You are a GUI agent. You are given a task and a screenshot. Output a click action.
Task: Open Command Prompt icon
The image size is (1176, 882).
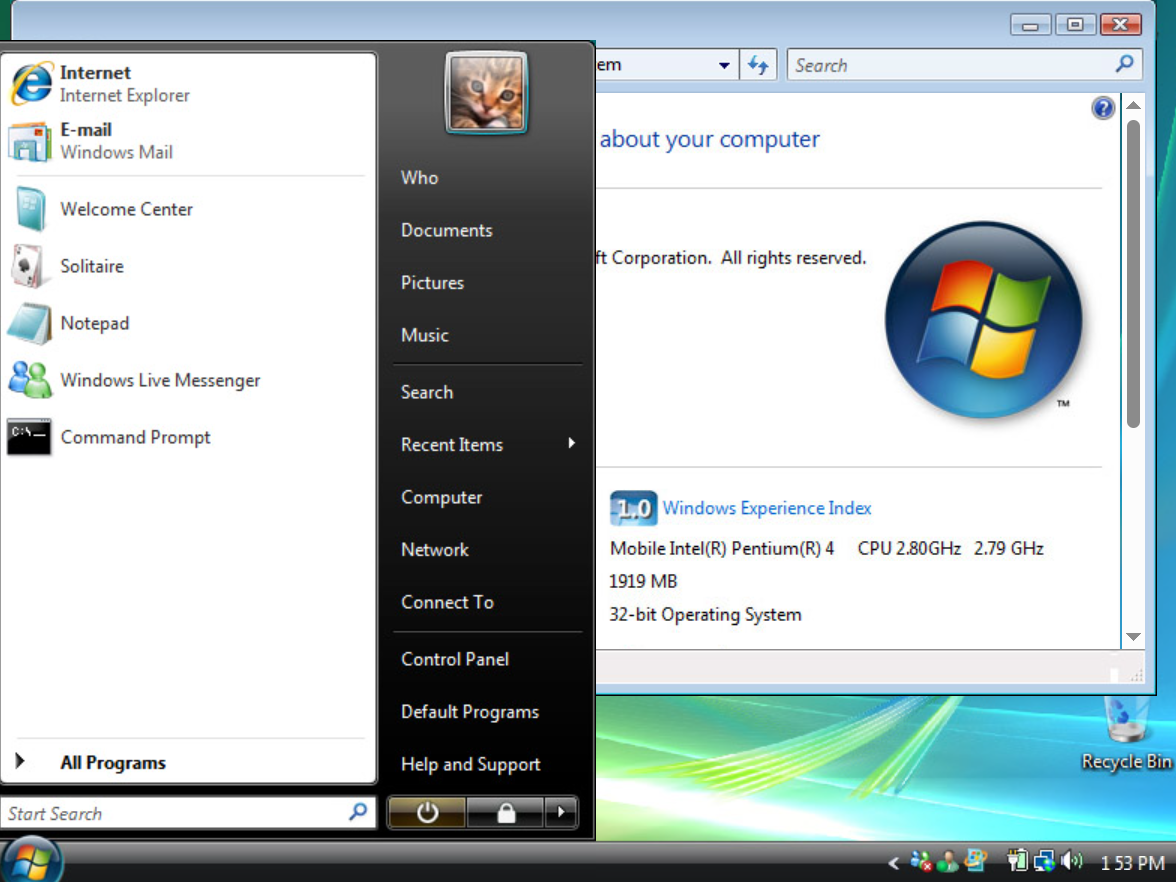(x=29, y=436)
